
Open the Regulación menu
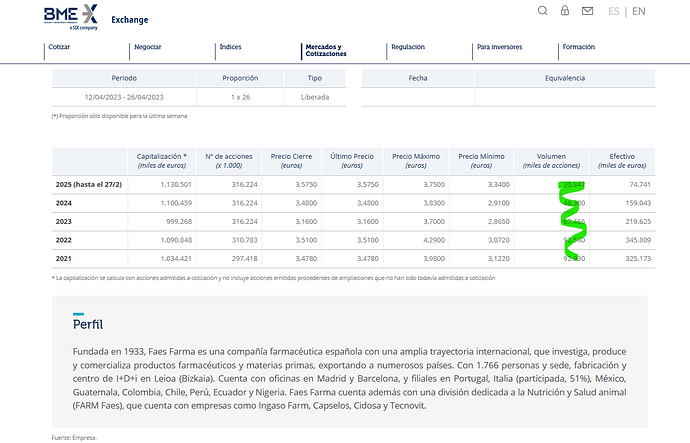click(x=408, y=47)
